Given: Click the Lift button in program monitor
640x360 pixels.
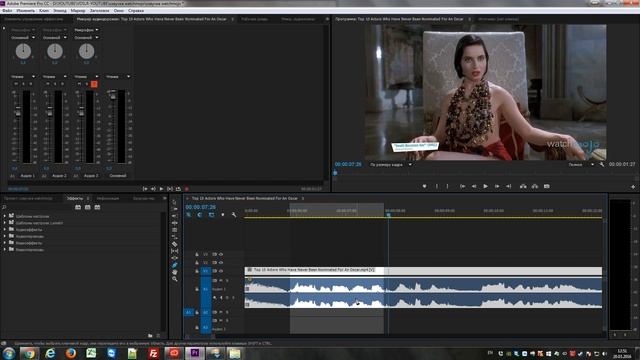Looking at the screenshot, I should coord(523,186).
